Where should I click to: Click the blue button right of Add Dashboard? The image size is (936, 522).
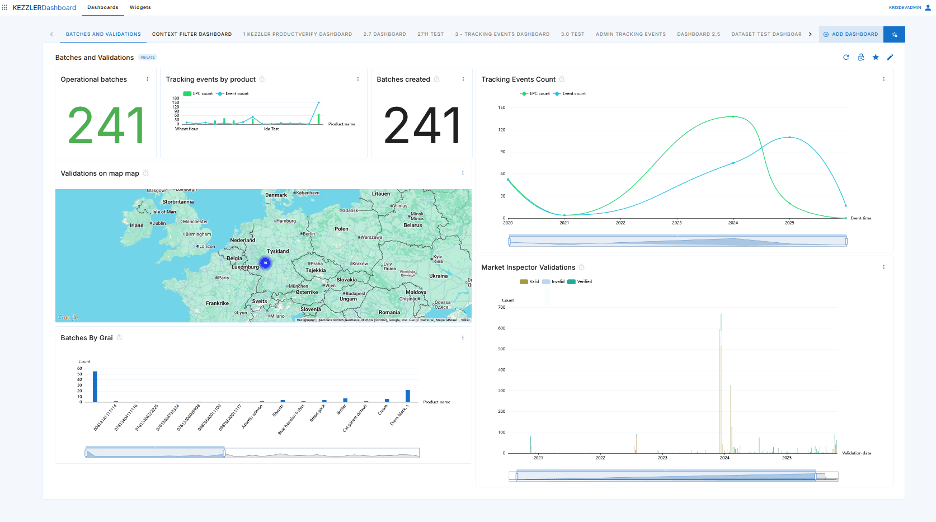894,34
